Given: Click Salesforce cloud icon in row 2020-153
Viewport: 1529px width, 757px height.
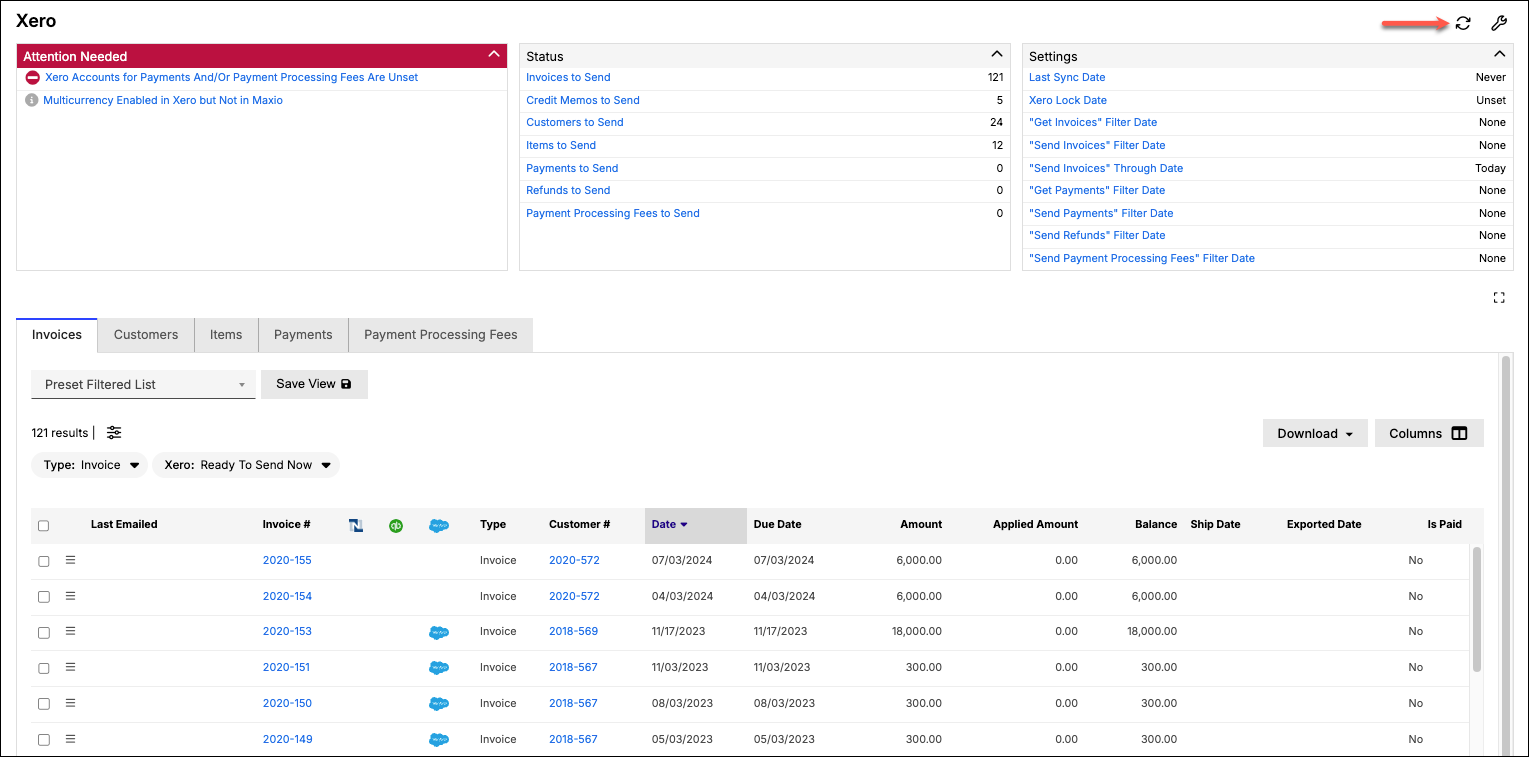Looking at the screenshot, I should pos(438,632).
